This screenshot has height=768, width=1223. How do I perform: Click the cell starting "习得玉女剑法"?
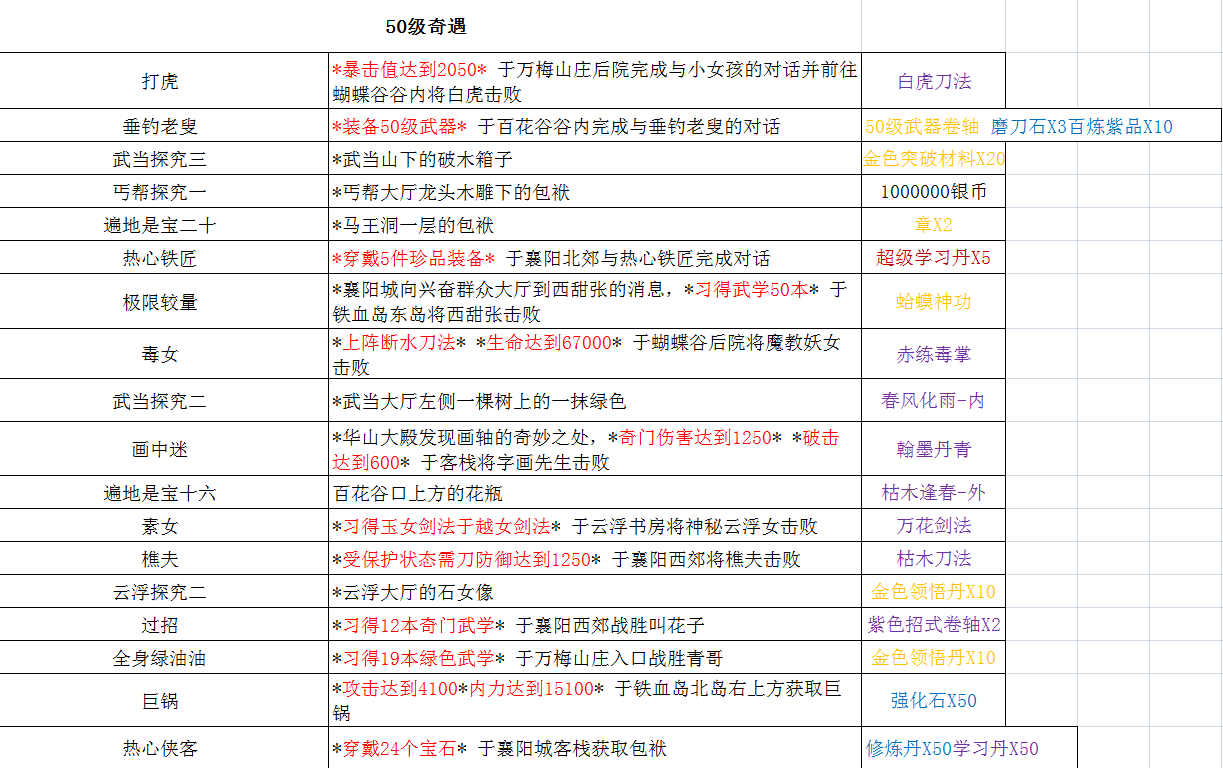point(595,526)
